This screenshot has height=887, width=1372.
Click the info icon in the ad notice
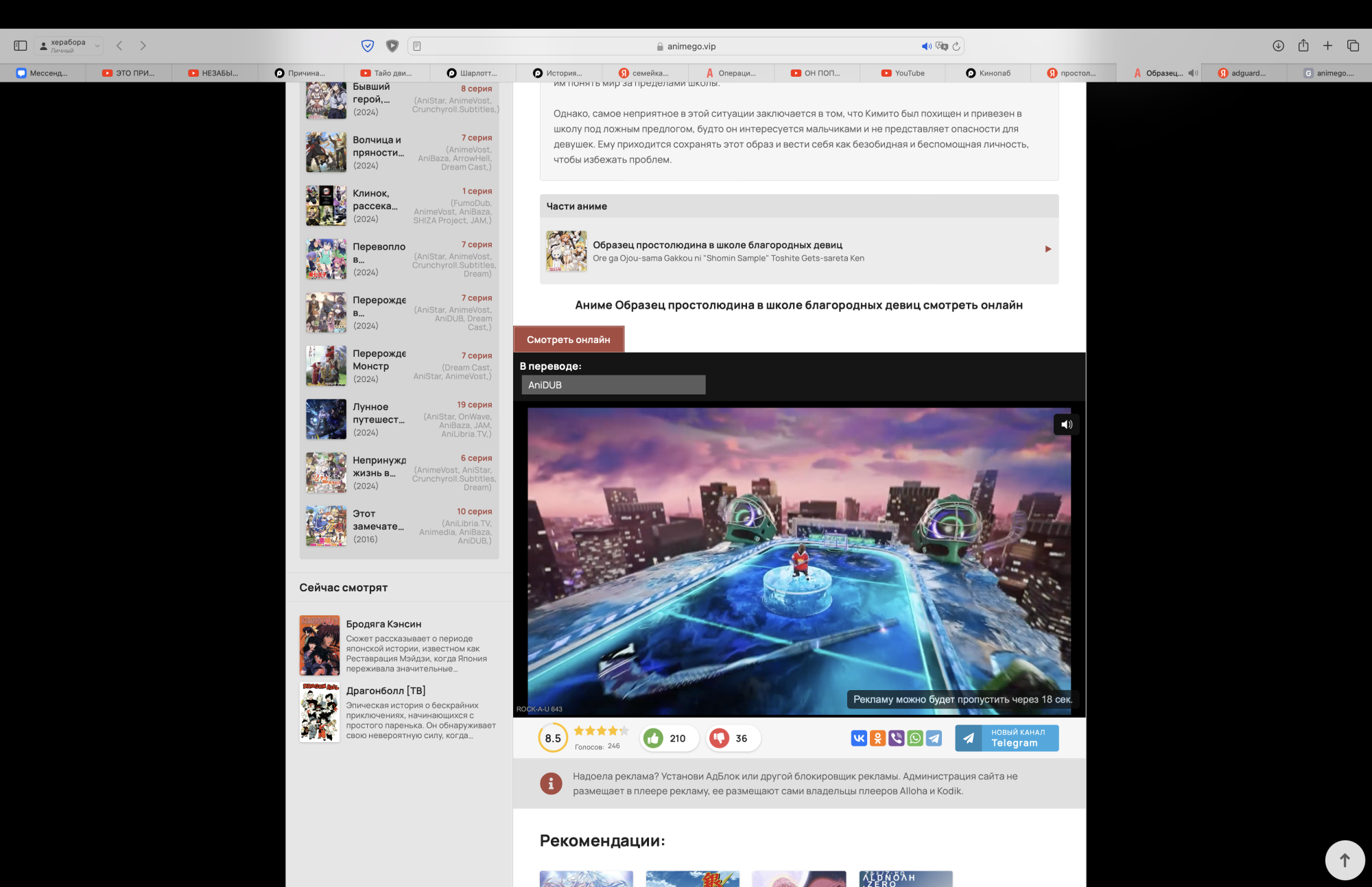[x=551, y=783]
